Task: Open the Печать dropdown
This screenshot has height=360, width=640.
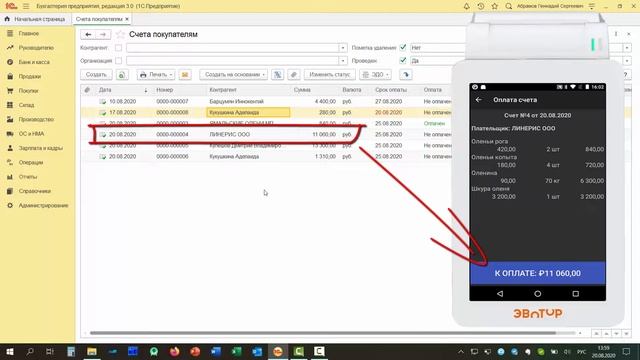Action: pos(156,75)
